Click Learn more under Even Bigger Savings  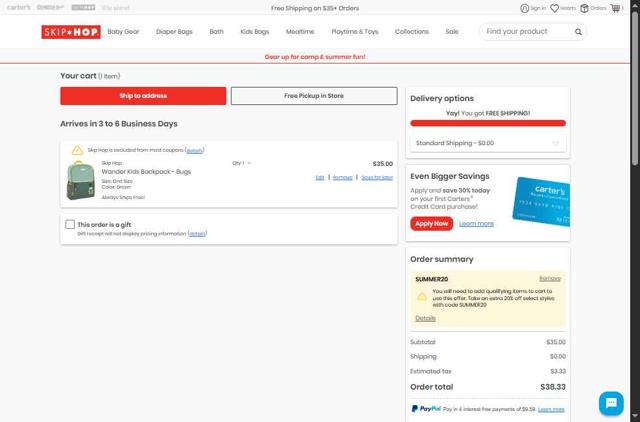(476, 224)
